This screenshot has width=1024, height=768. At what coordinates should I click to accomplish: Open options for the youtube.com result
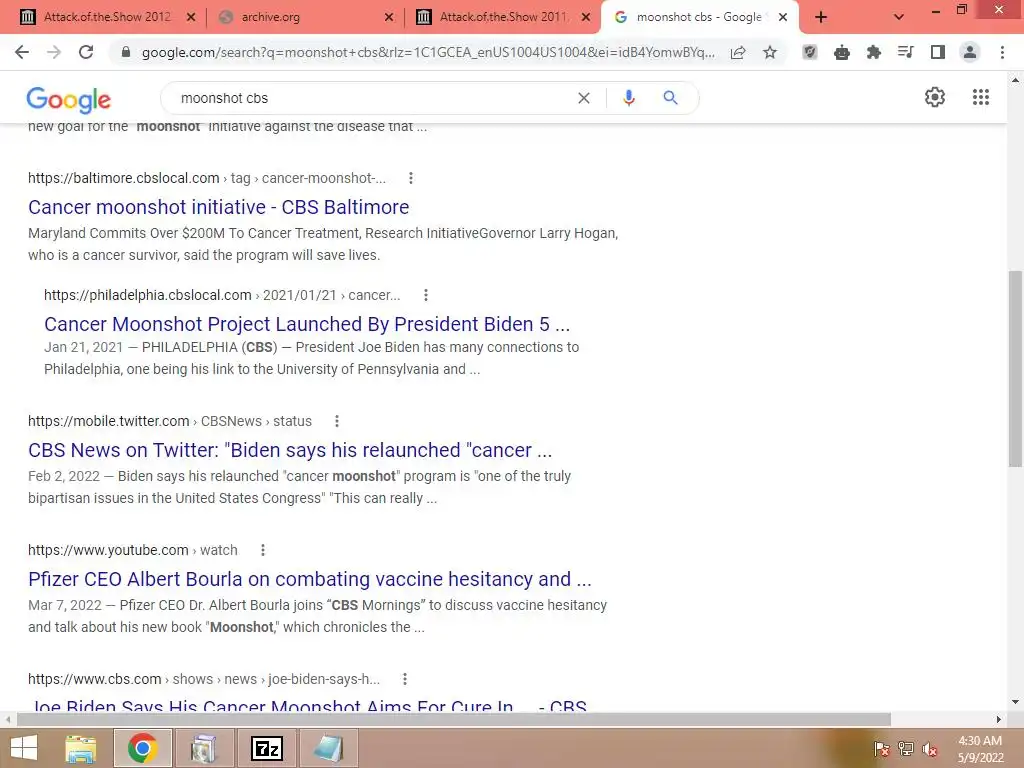click(263, 550)
